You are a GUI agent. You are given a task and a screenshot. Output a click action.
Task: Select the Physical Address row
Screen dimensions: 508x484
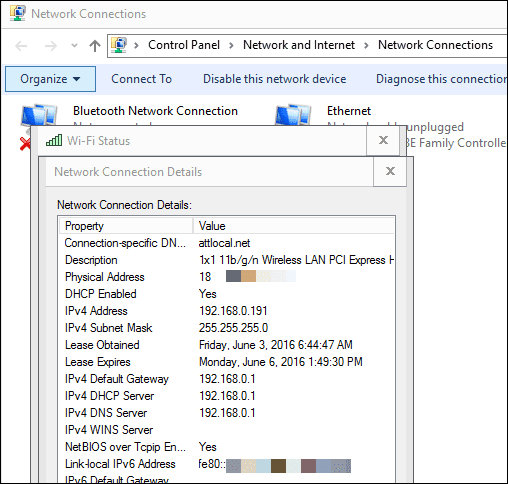tap(227, 277)
